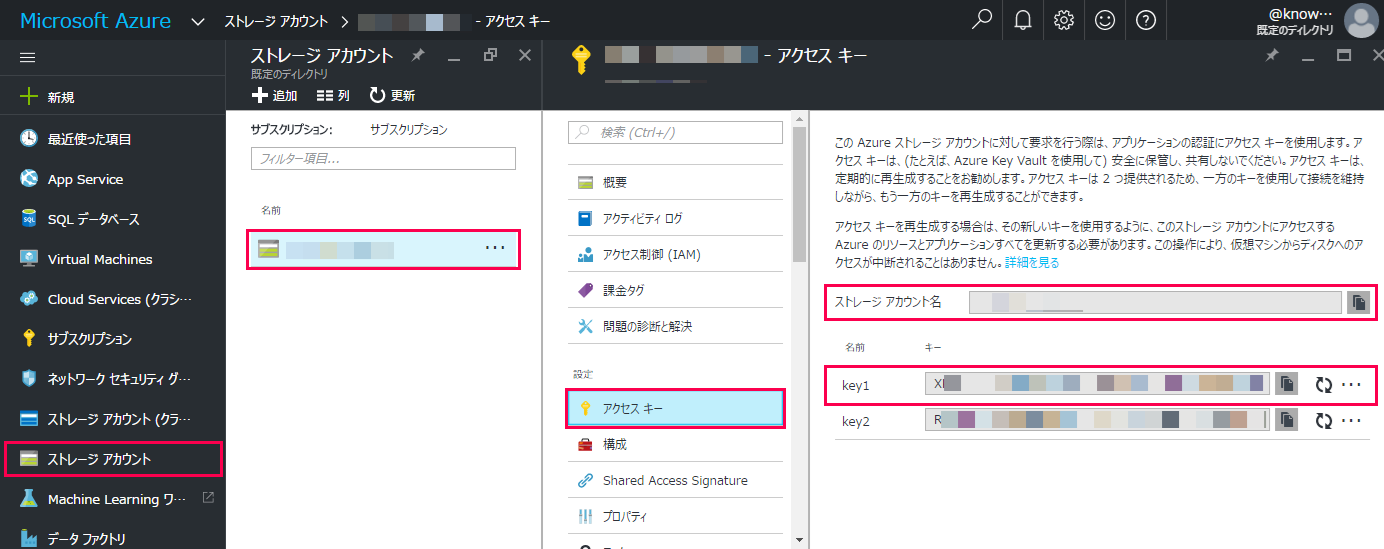Click 追加 to add storage account
This screenshot has height=549, width=1384.
click(x=274, y=96)
